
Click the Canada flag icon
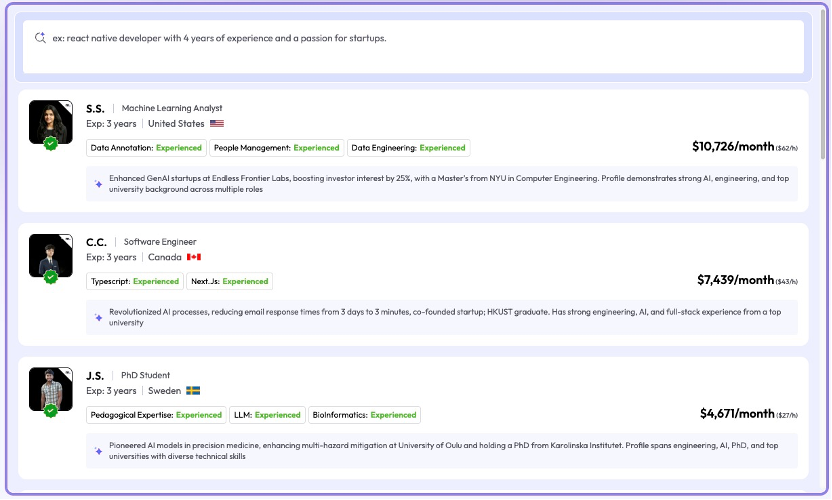click(194, 257)
